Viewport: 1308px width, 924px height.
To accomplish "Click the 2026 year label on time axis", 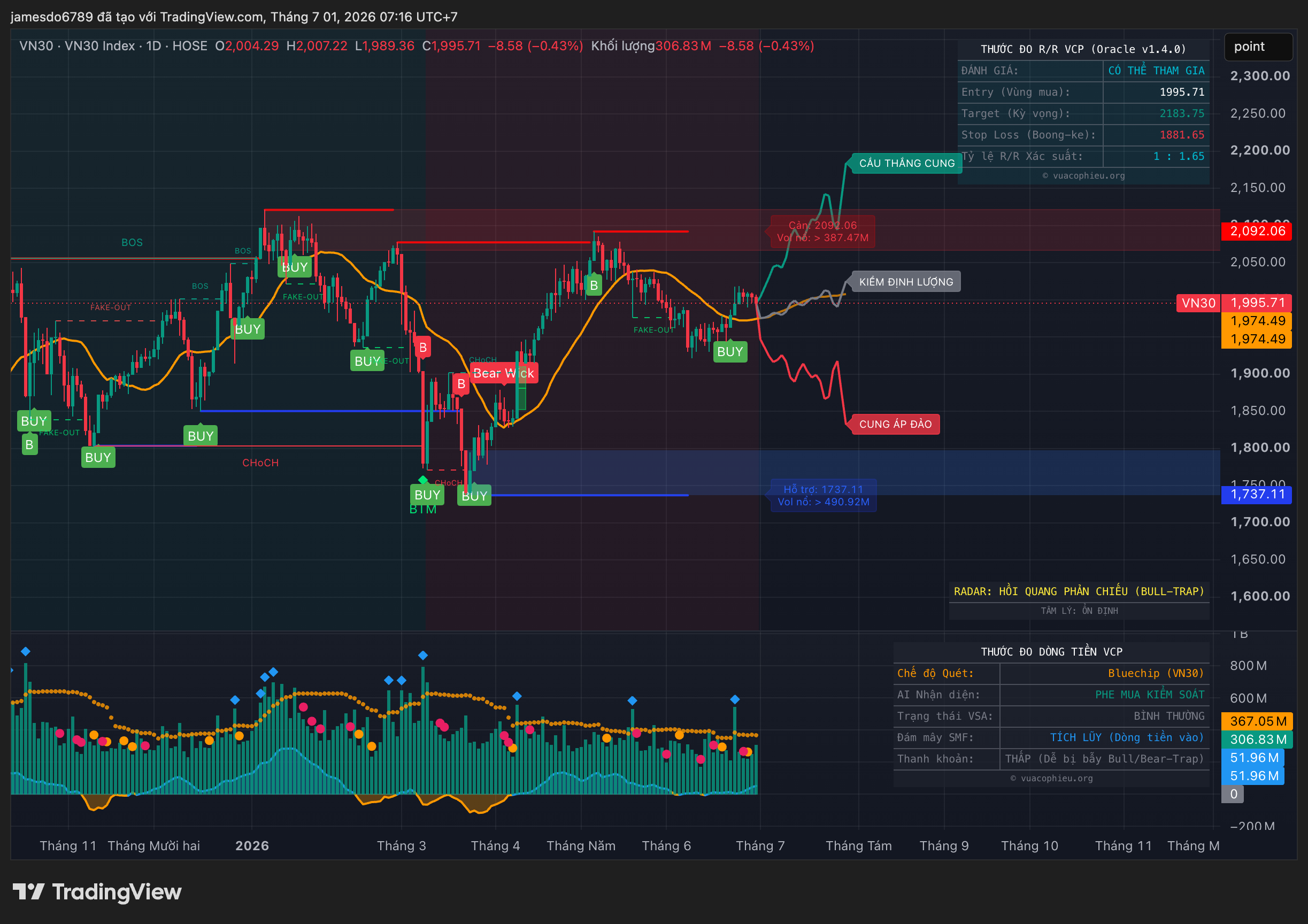I will (252, 845).
